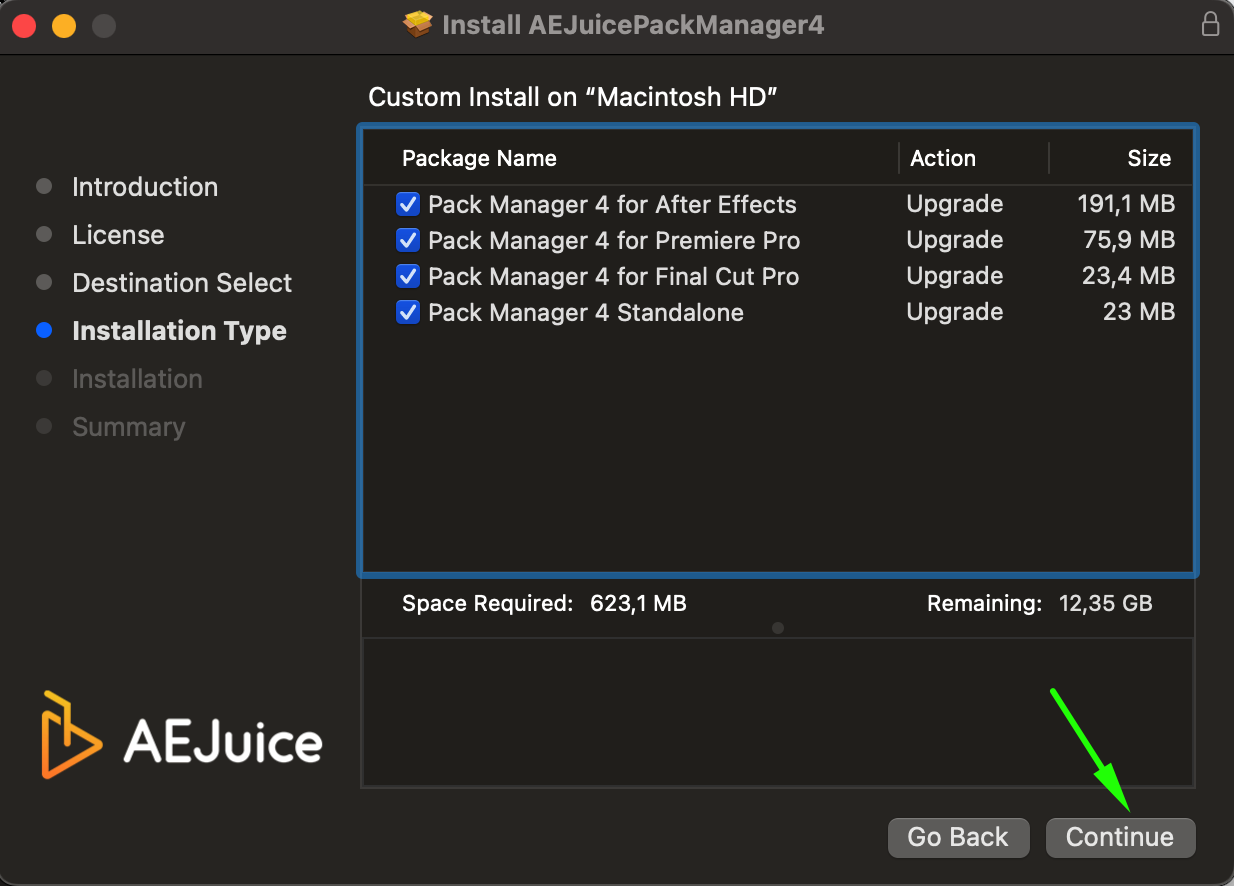Uncheck Pack Manager 4 for Premiere Pro
The width and height of the screenshot is (1234, 886).
click(408, 241)
